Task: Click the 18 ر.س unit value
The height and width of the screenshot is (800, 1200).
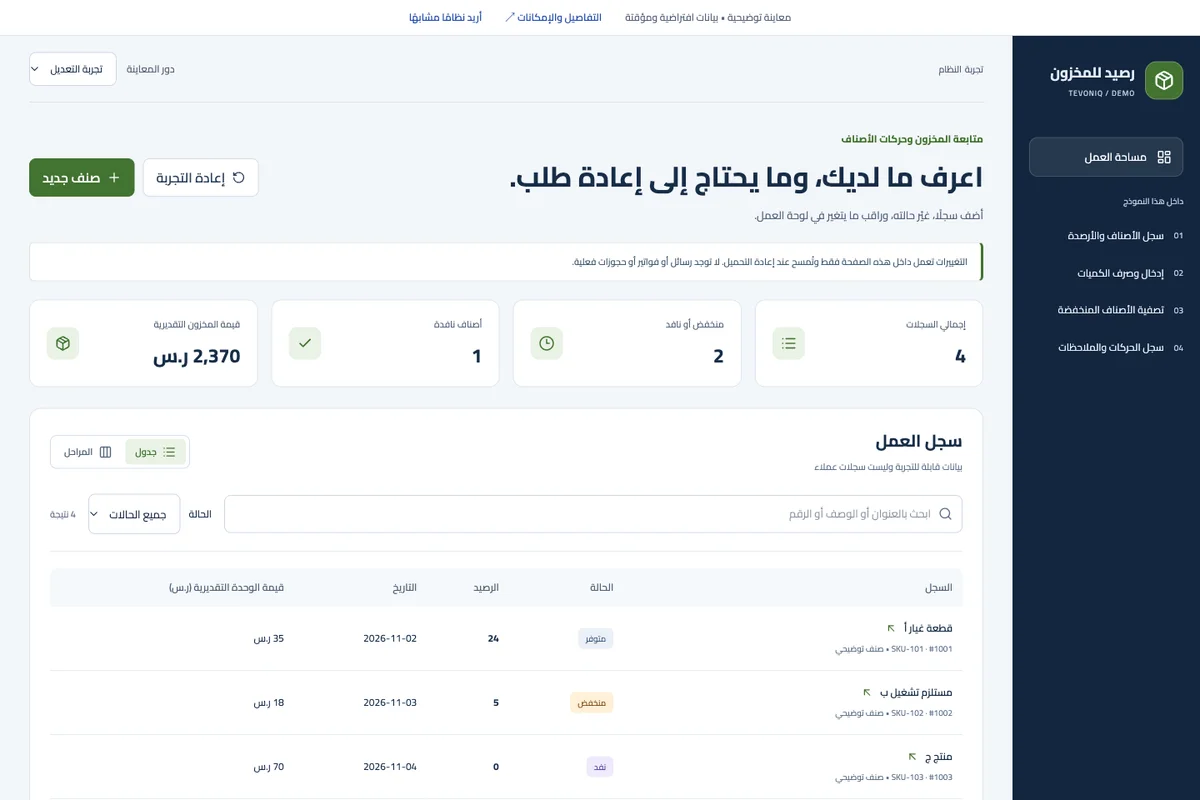Action: pyautogui.click(x=269, y=702)
